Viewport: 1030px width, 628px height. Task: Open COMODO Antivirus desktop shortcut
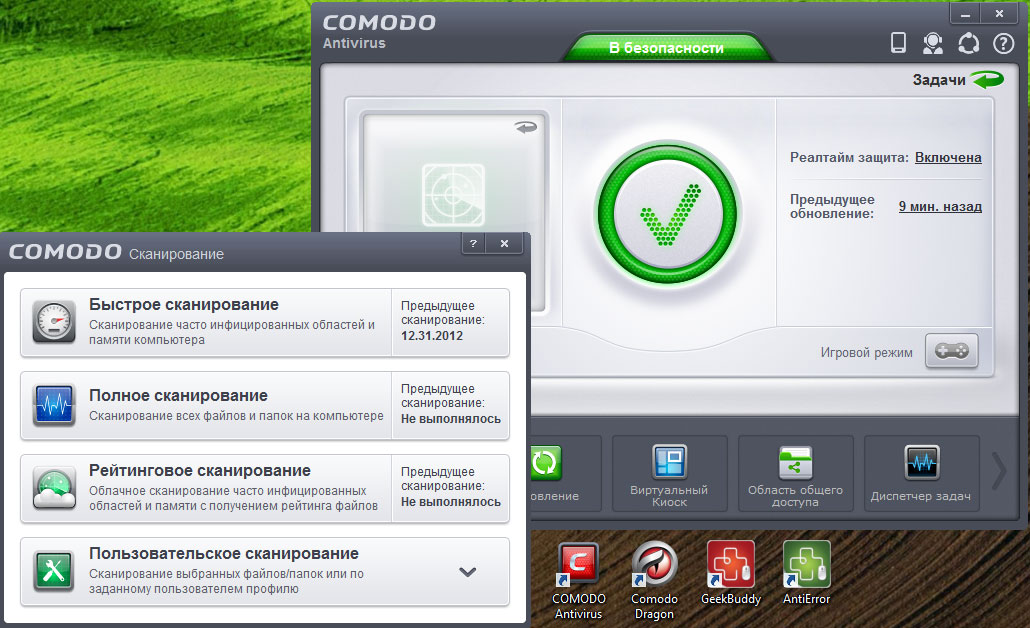tap(578, 581)
